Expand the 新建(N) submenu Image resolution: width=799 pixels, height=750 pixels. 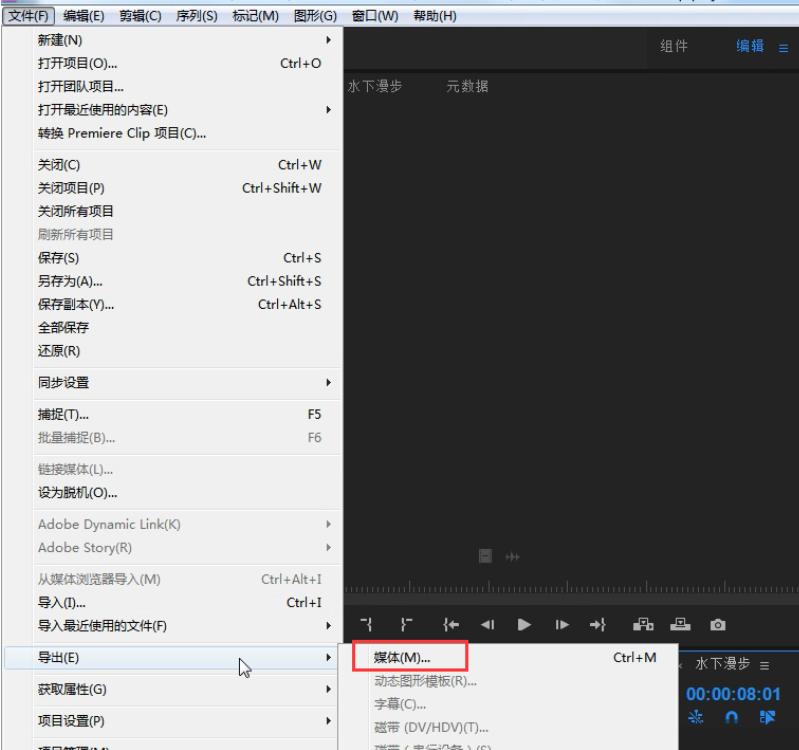click(329, 40)
